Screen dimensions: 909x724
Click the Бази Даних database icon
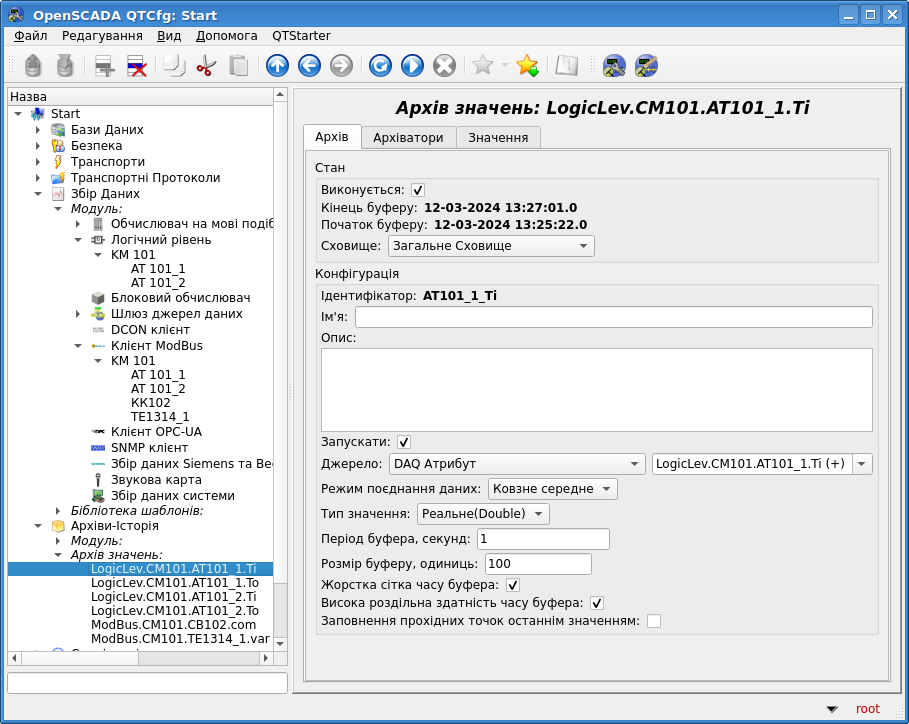pos(58,130)
